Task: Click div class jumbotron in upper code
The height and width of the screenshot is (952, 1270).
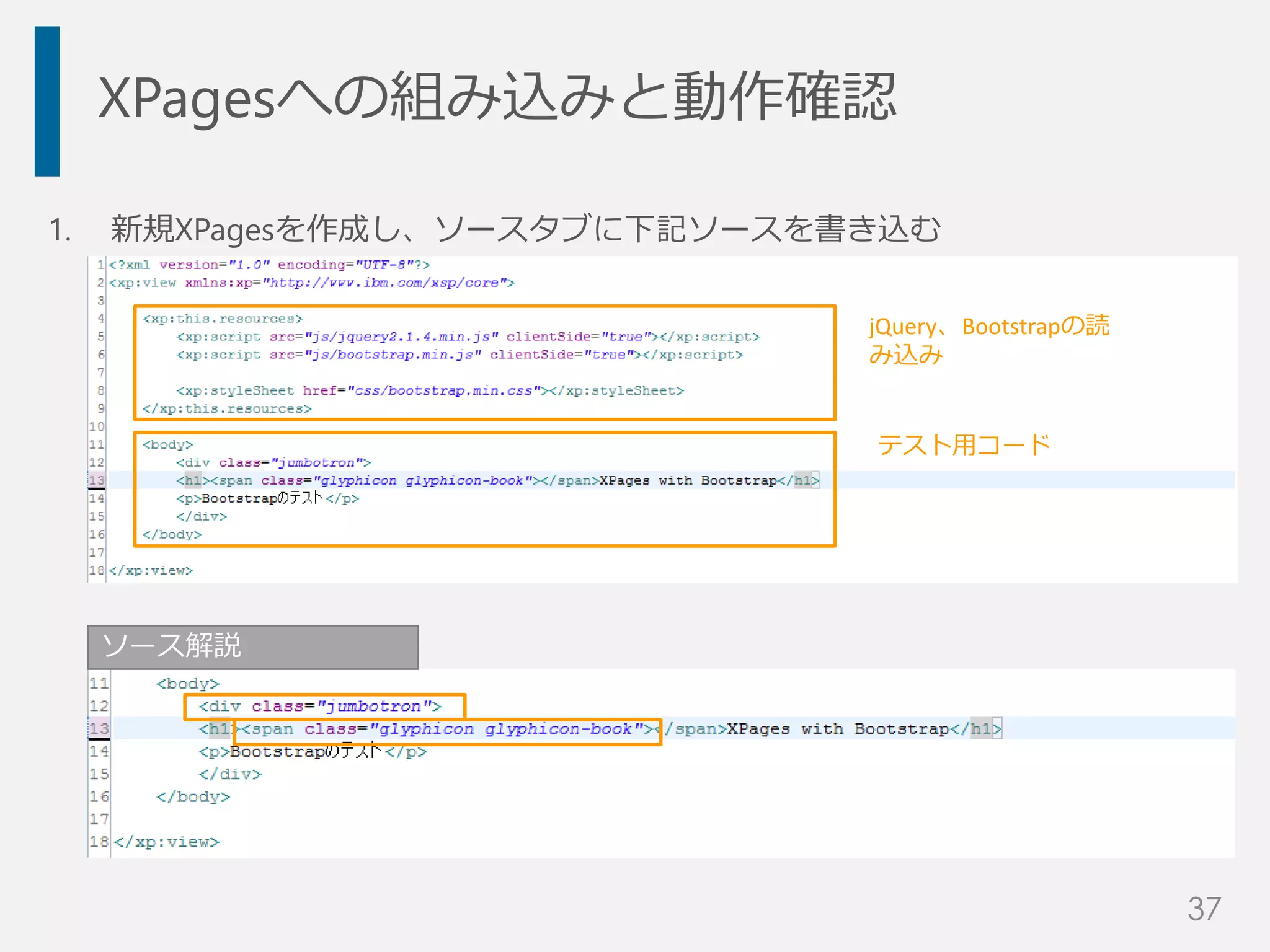Action: 273,462
